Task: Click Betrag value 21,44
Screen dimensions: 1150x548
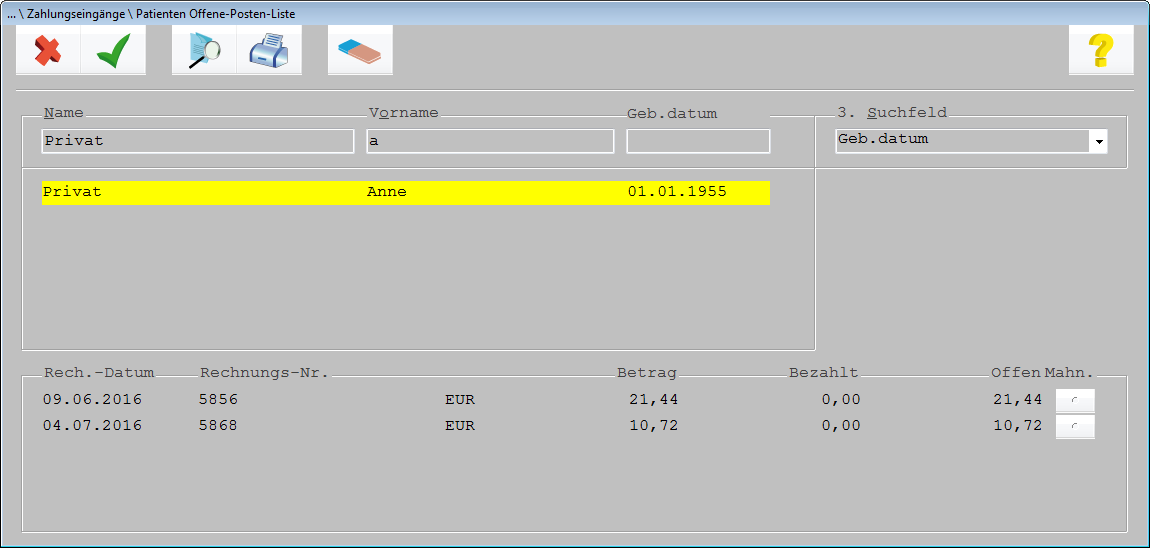Action: [x=653, y=400]
